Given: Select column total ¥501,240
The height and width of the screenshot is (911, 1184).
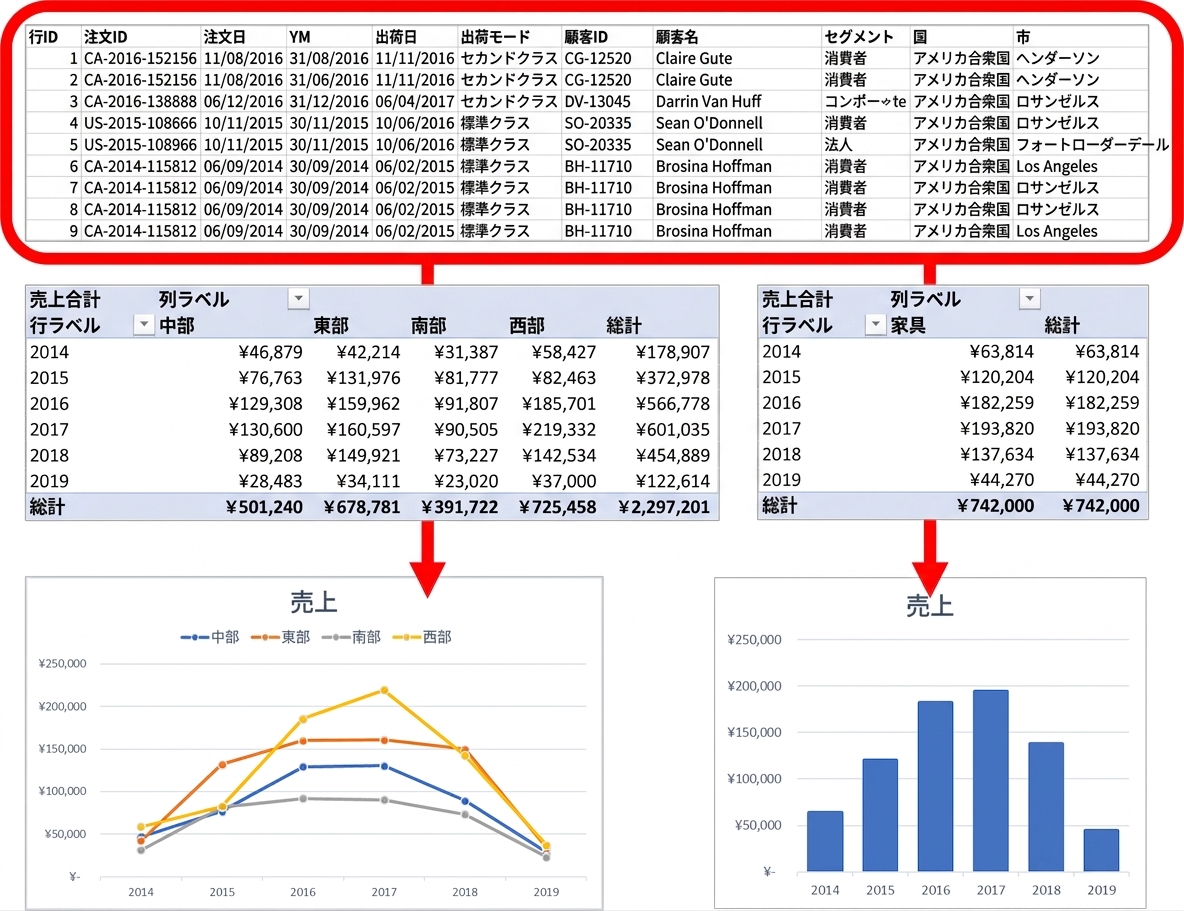Looking at the screenshot, I should point(264,507).
